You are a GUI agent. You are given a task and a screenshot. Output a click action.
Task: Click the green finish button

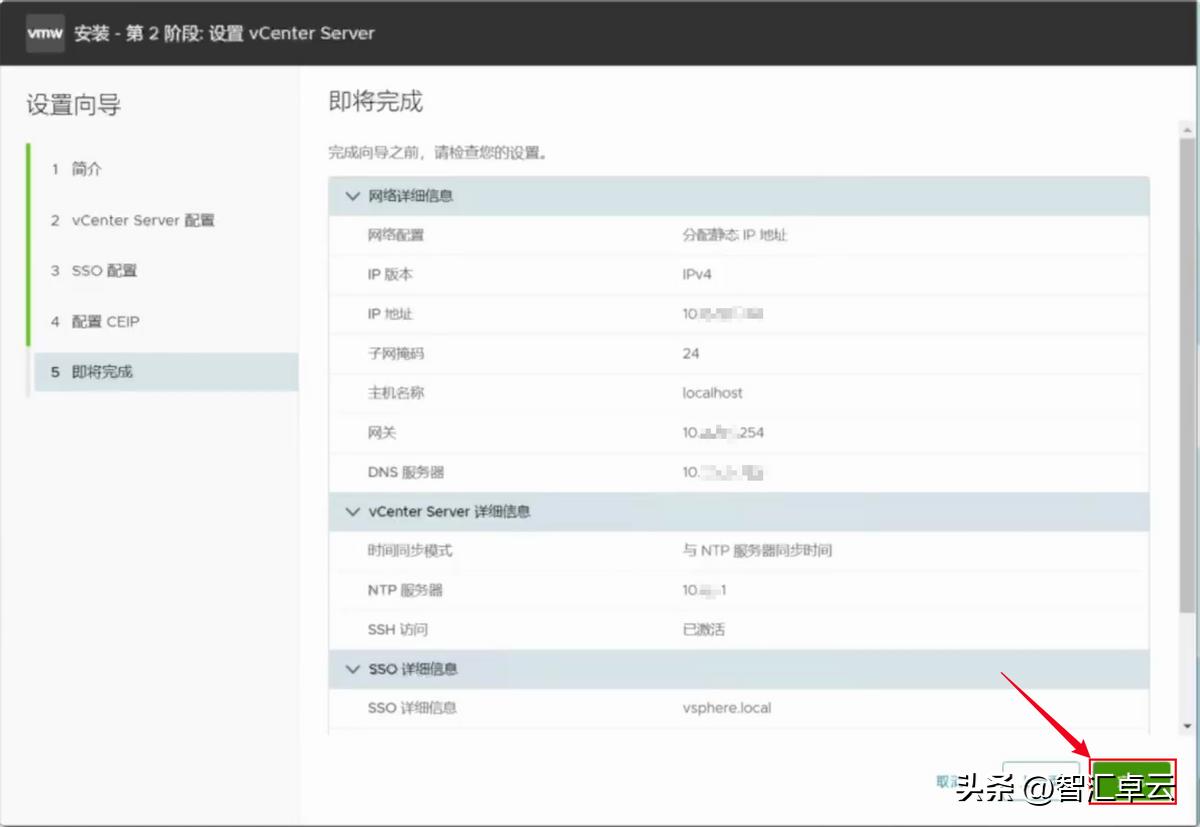[1132, 782]
